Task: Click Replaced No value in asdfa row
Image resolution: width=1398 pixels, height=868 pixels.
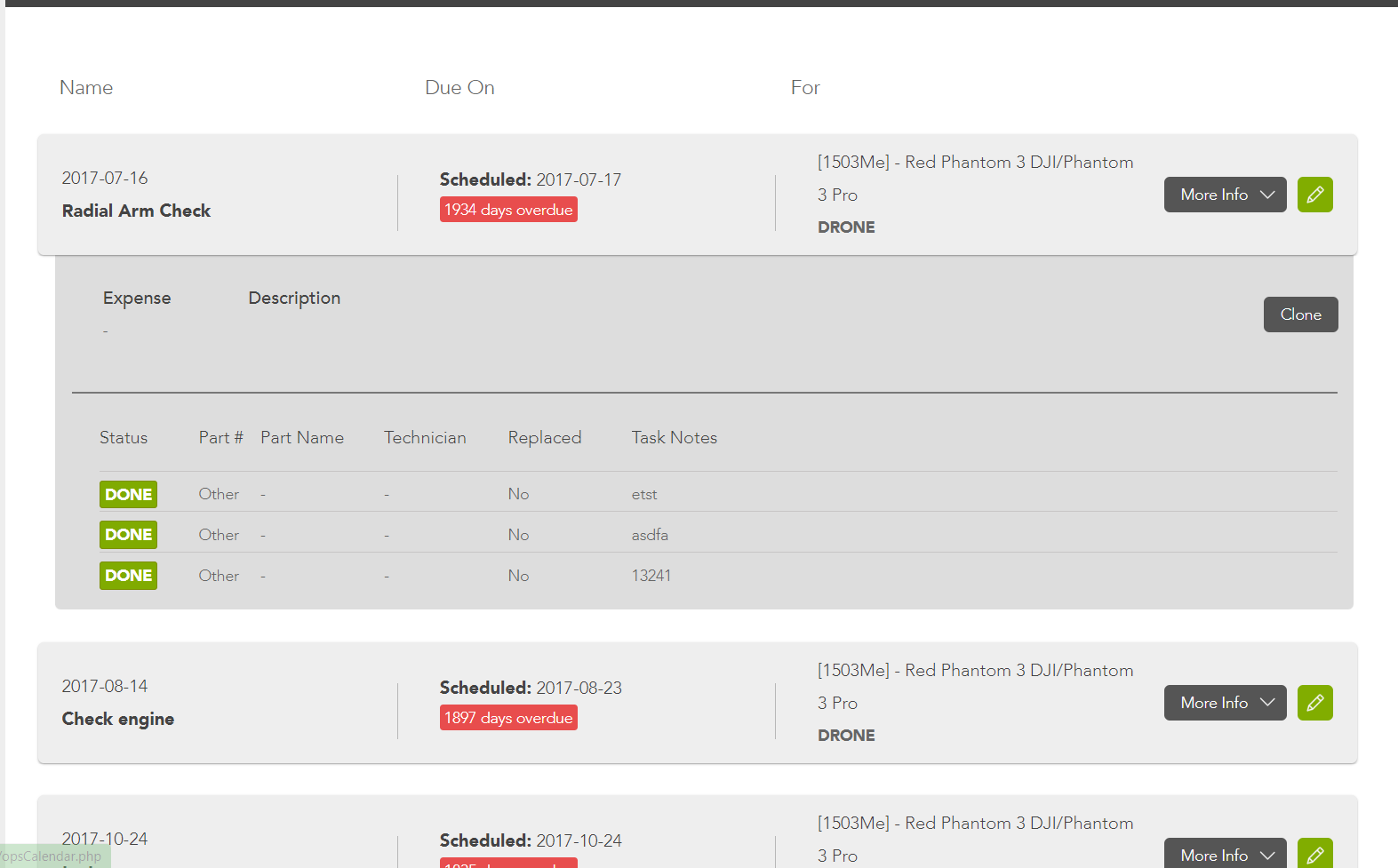Action: click(x=518, y=535)
